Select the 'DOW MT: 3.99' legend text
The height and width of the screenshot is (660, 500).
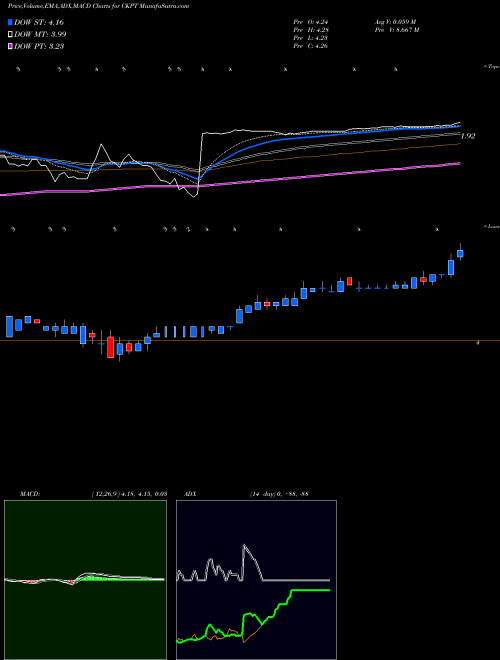tap(40, 34)
